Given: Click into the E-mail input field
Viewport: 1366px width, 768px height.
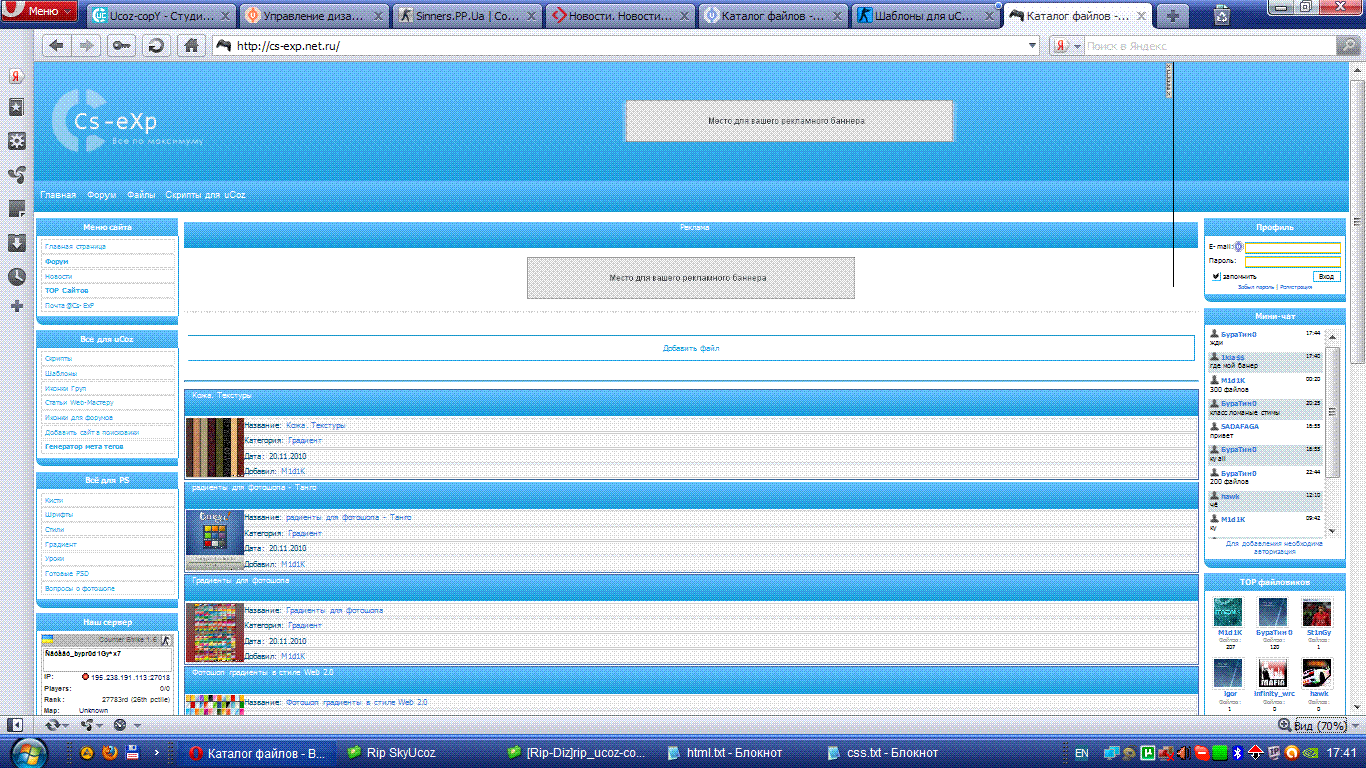Looking at the screenshot, I should point(1292,247).
